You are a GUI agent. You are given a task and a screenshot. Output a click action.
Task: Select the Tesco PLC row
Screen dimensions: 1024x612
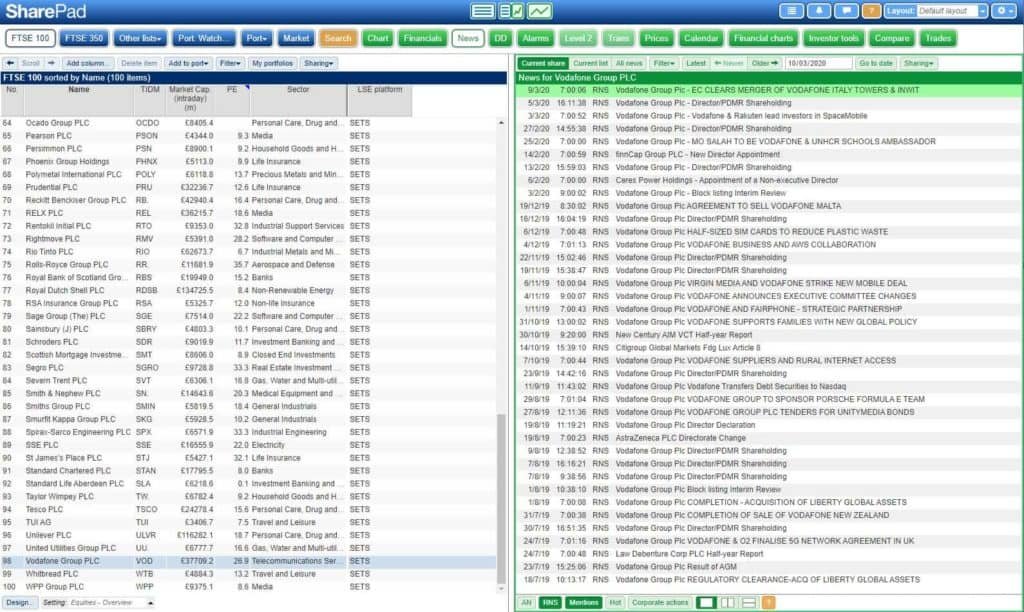[x=248, y=509]
